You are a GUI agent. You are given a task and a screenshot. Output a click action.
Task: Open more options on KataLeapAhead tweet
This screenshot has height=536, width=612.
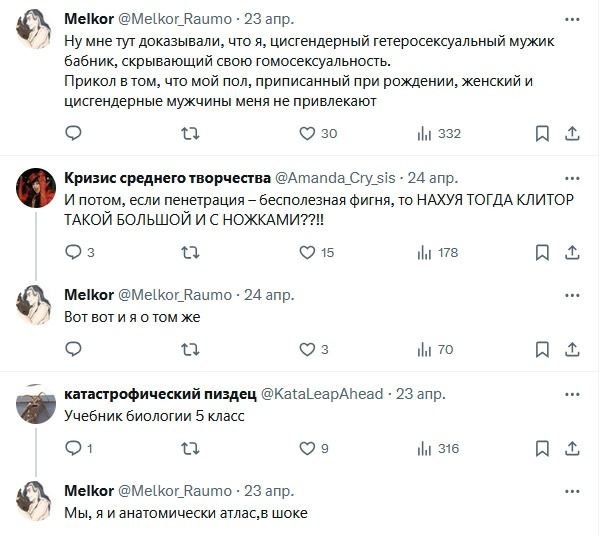point(570,393)
